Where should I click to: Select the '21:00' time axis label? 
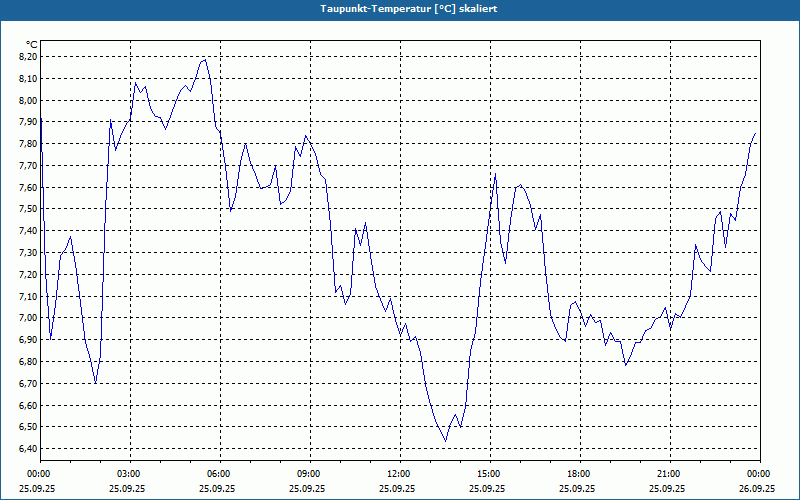click(667, 474)
